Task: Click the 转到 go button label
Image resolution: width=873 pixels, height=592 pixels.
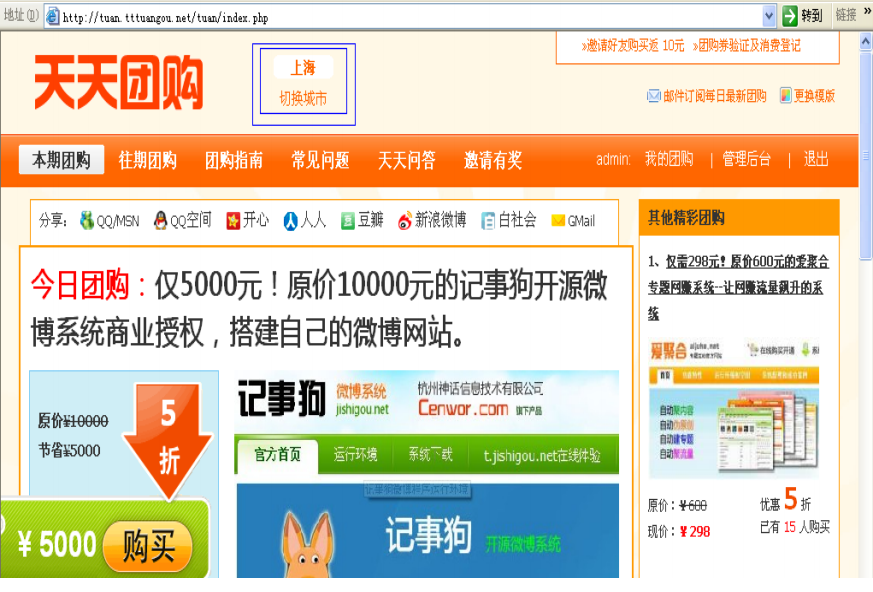Action: [812, 16]
